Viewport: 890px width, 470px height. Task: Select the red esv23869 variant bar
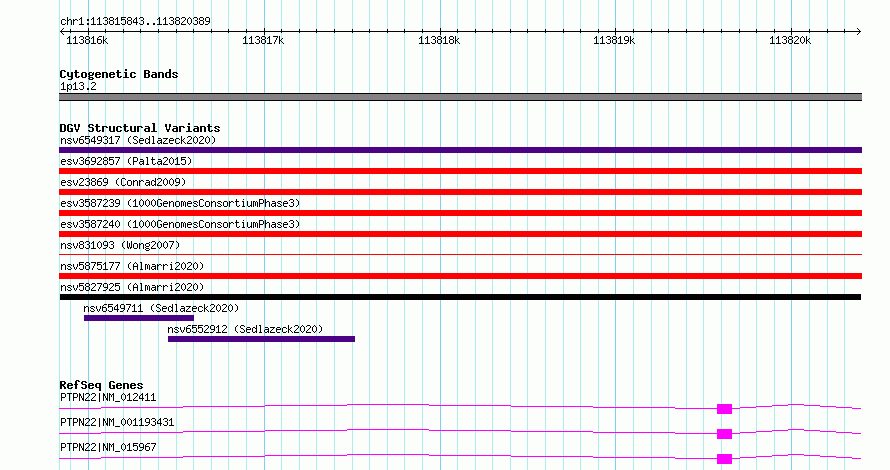pos(460,192)
